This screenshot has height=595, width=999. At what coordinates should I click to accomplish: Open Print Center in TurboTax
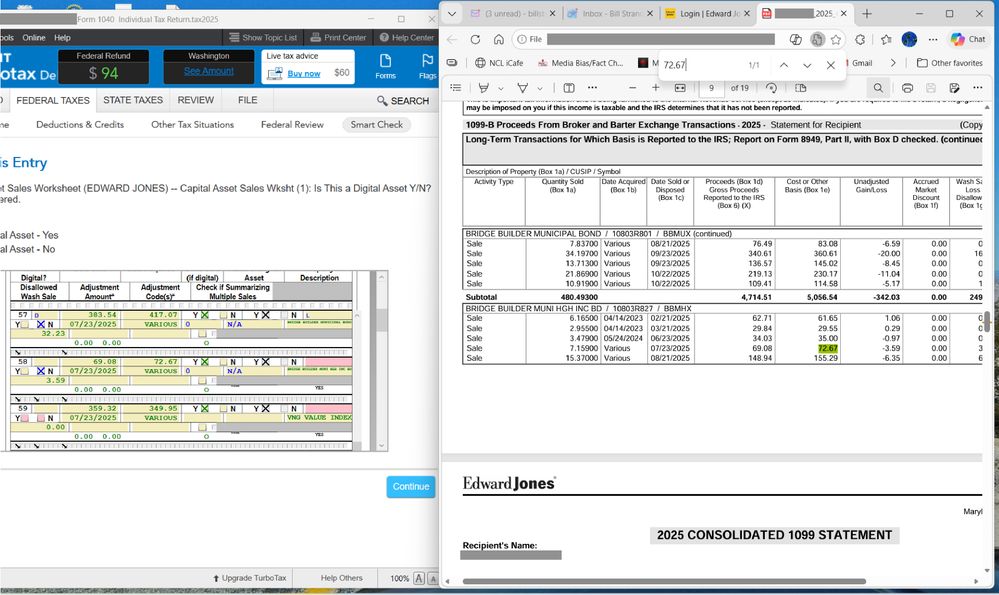tap(338, 38)
